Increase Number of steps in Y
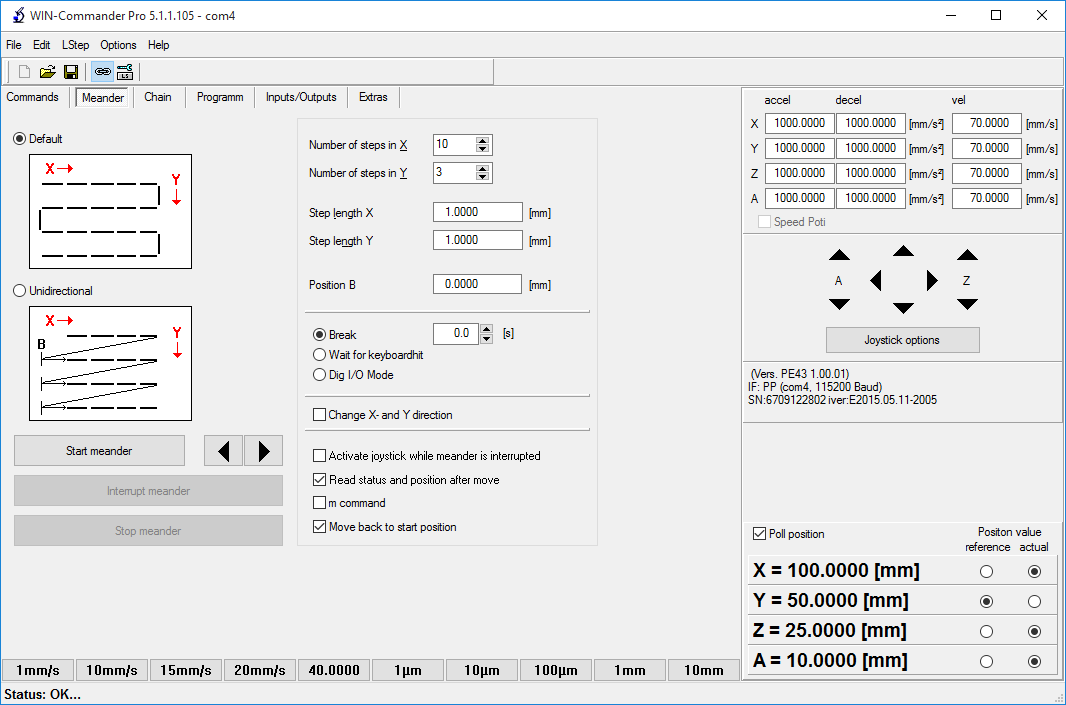 [483, 169]
